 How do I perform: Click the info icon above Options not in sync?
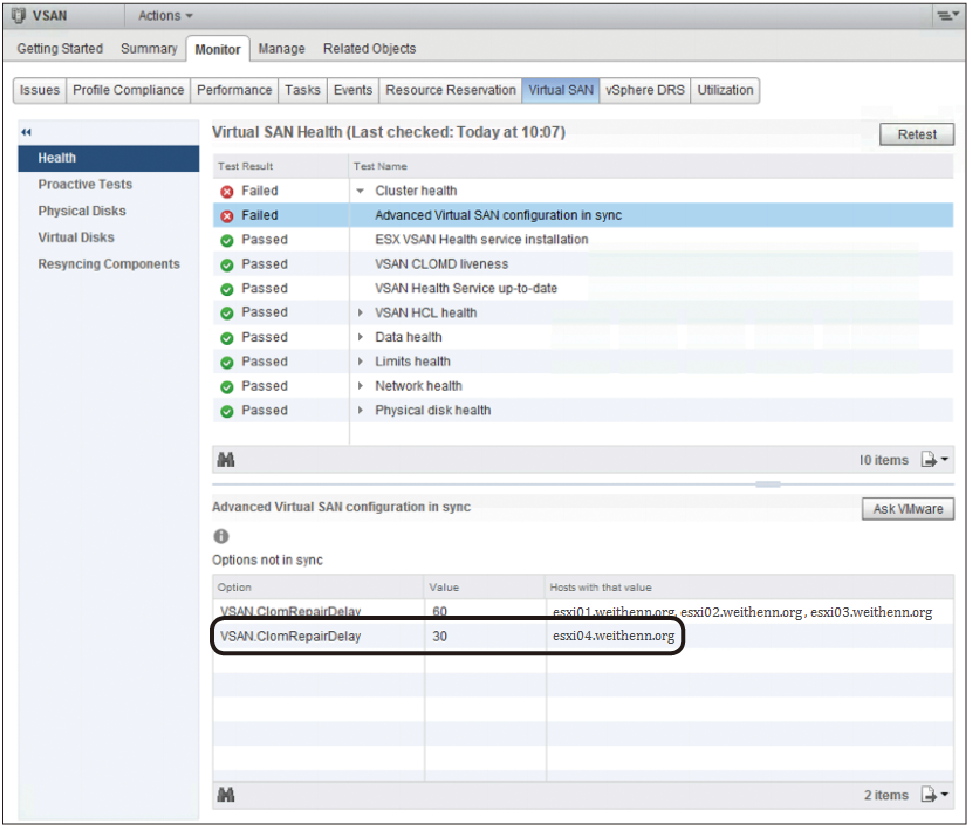[x=221, y=536]
